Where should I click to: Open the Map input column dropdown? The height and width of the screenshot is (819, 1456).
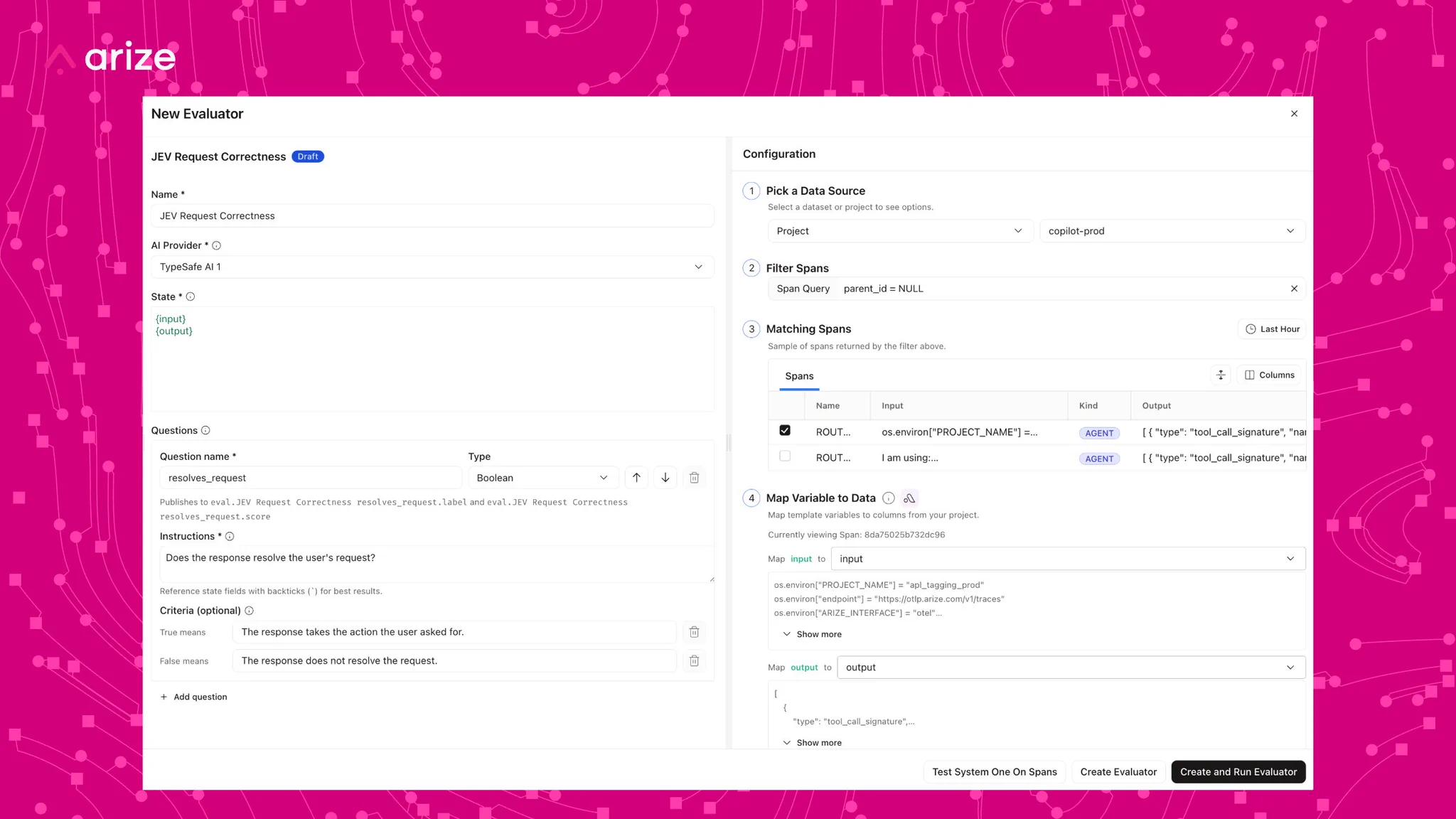(x=1068, y=559)
